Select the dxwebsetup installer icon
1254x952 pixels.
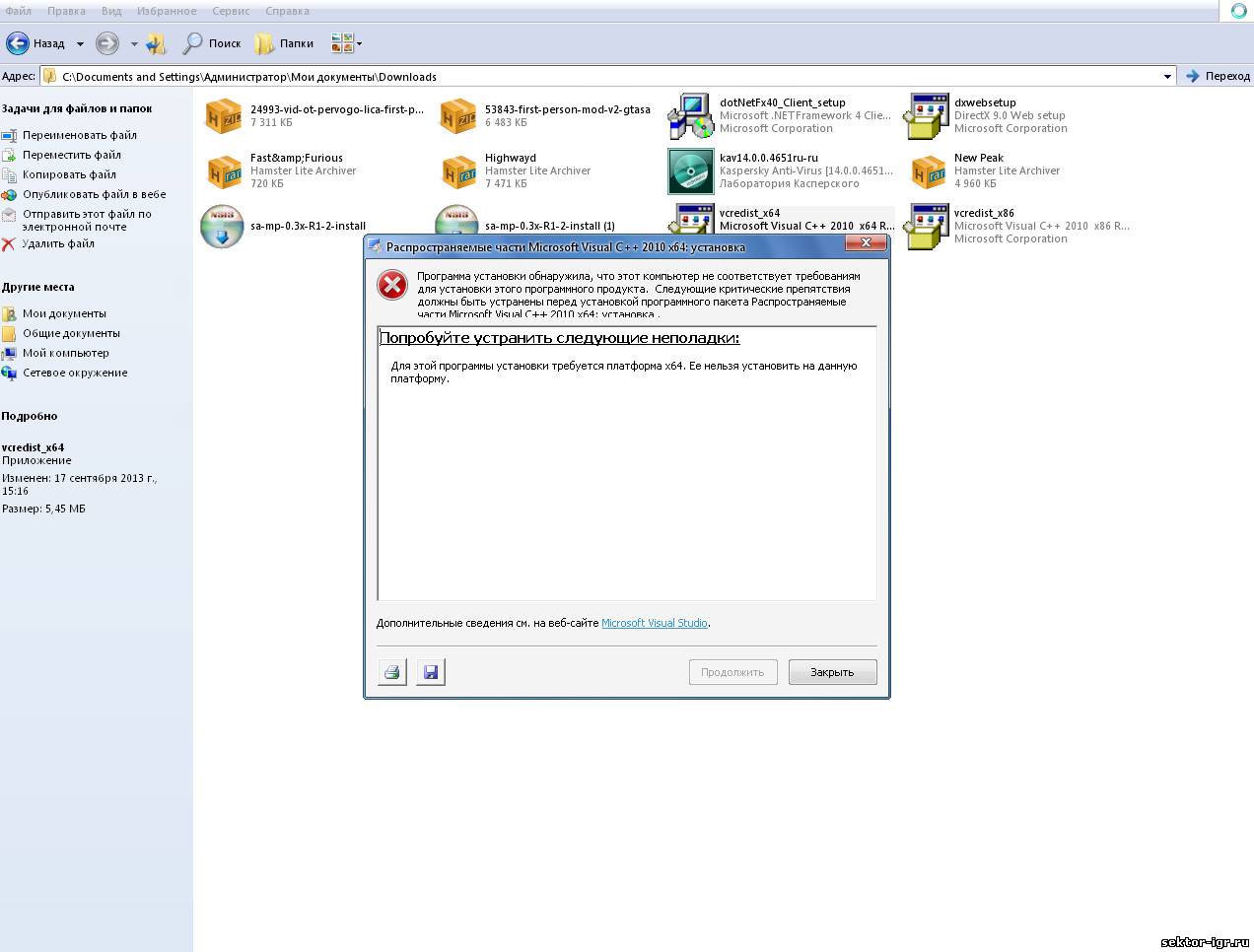926,115
